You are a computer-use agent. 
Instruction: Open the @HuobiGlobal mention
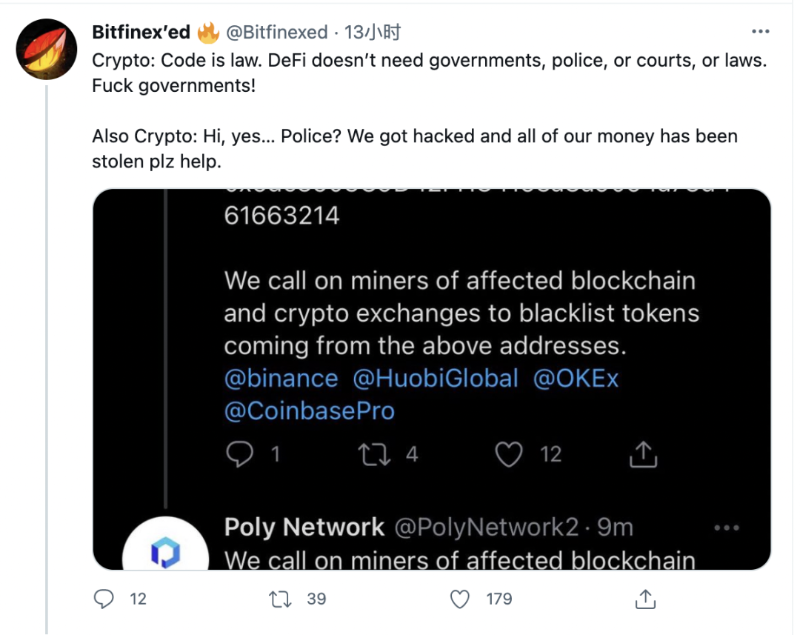[x=435, y=379]
